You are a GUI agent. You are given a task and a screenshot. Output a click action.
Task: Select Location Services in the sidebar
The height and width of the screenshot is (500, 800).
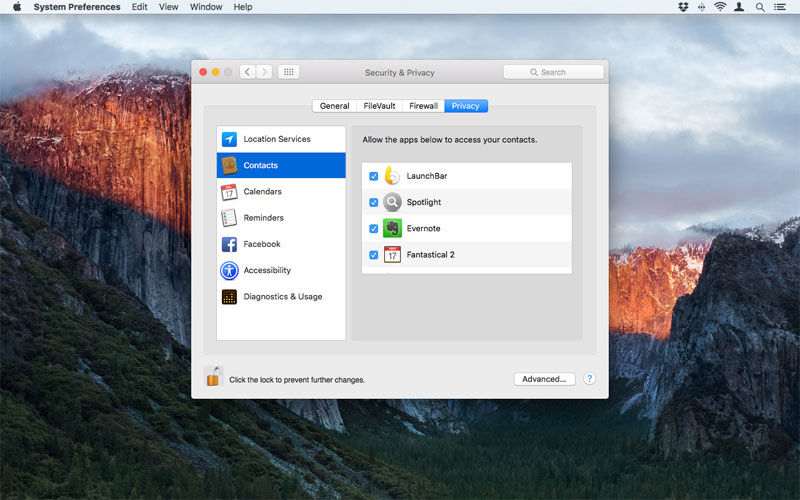click(281, 139)
